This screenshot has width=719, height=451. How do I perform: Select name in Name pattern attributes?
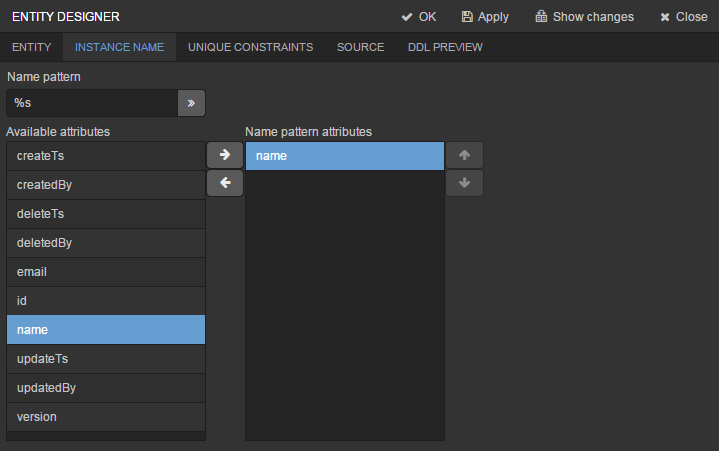(x=345, y=156)
